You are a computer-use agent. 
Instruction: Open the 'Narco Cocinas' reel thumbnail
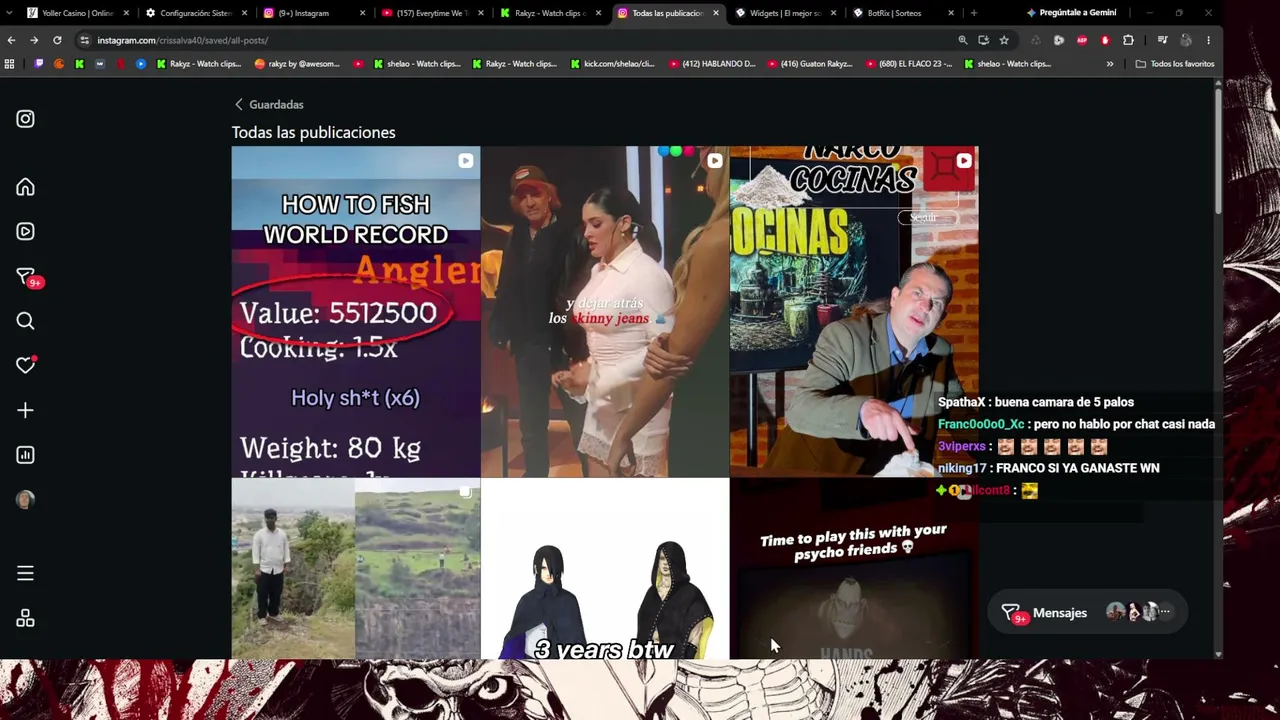pos(854,312)
